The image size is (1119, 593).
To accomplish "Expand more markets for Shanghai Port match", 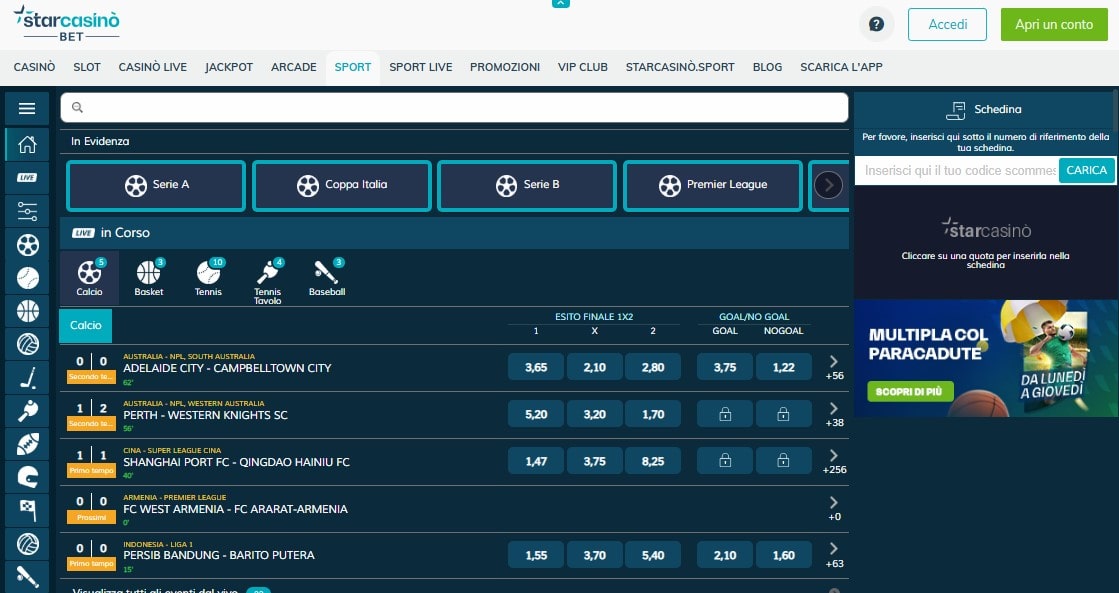I will coord(834,462).
